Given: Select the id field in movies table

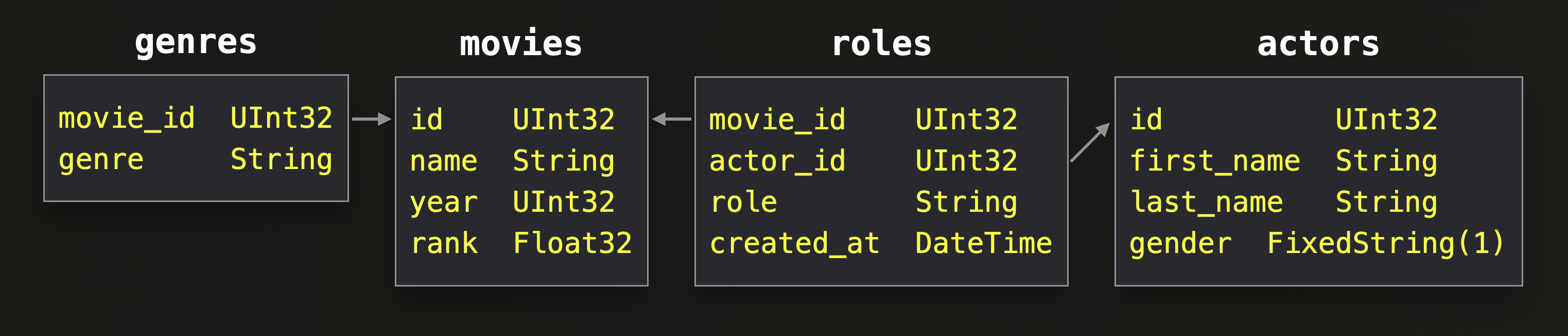Looking at the screenshot, I should pos(426,120).
